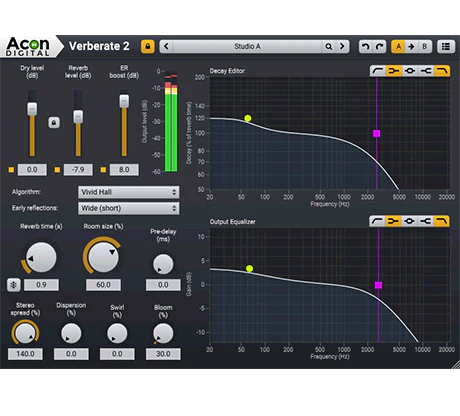Toggle the orange square next to Dry level
Viewport: 460px width, 416px height.
point(11,170)
